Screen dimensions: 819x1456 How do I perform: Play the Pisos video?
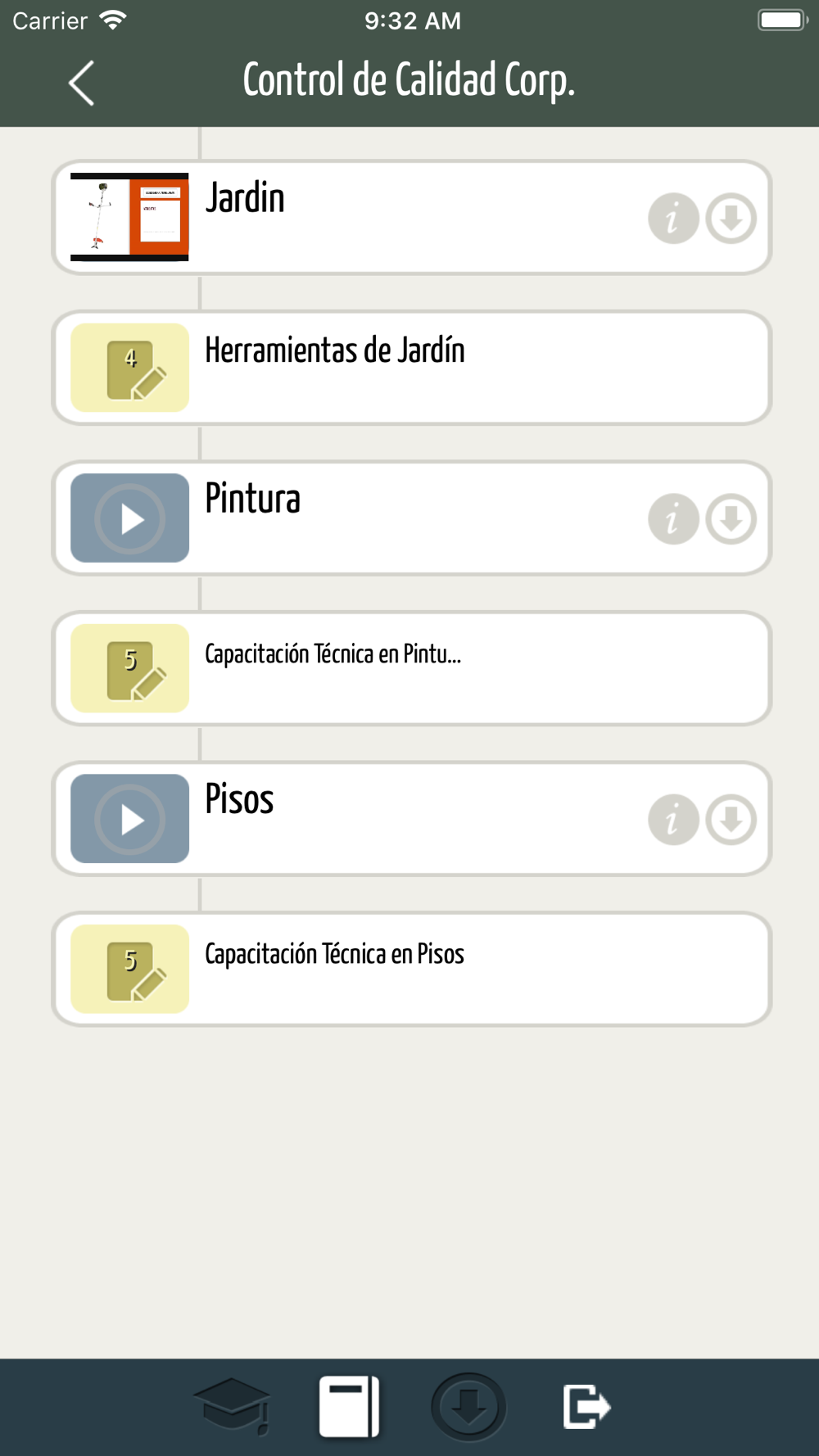pos(129,819)
